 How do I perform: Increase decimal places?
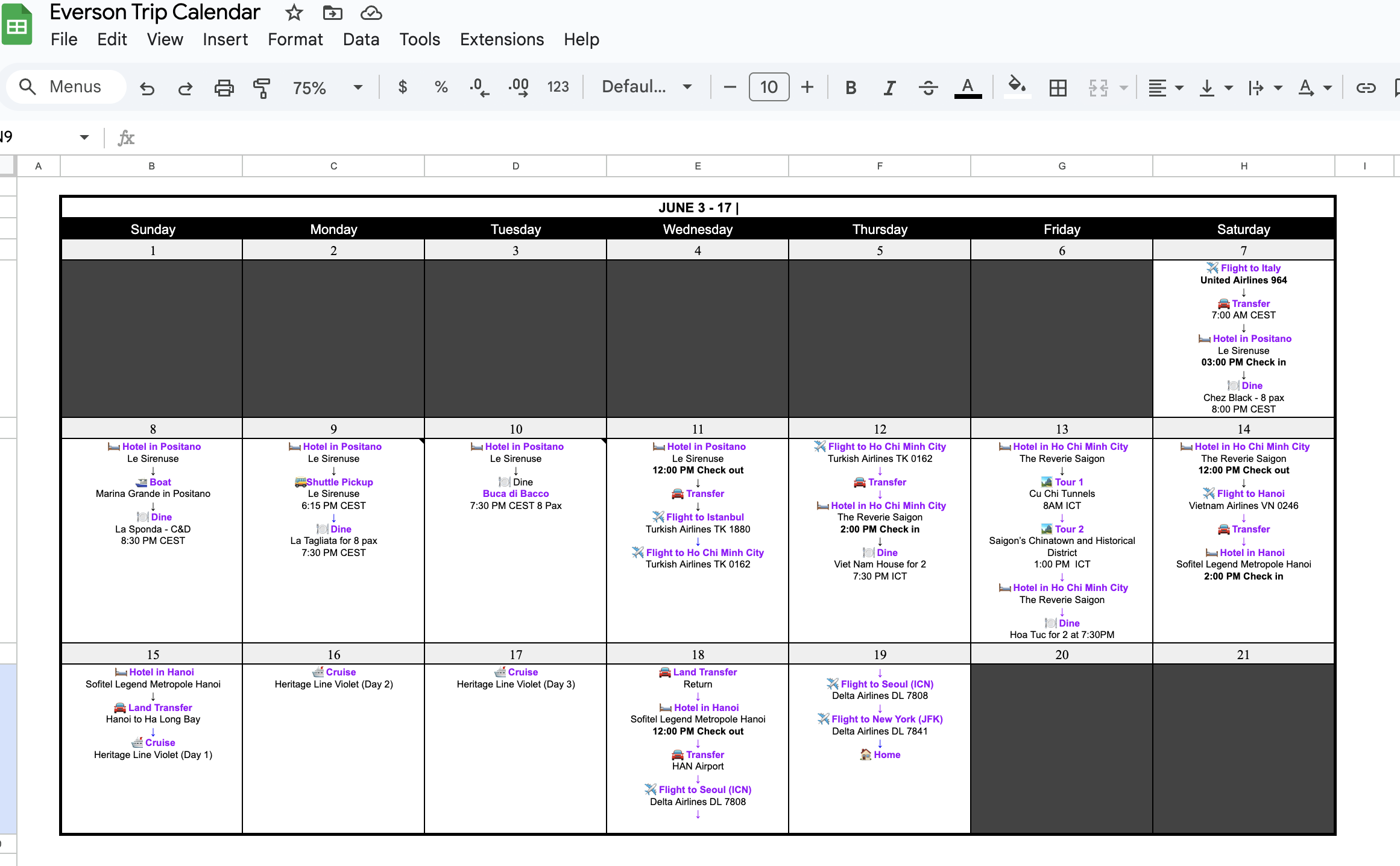tap(519, 87)
